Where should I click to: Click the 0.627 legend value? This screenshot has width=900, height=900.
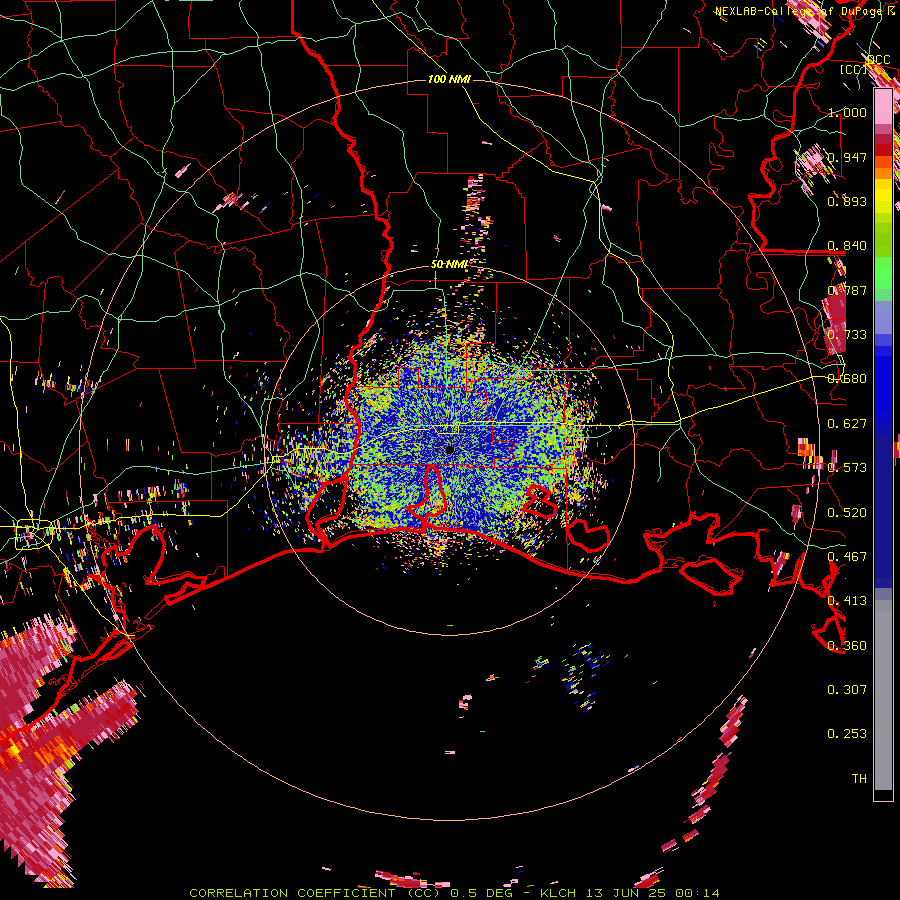(x=847, y=424)
